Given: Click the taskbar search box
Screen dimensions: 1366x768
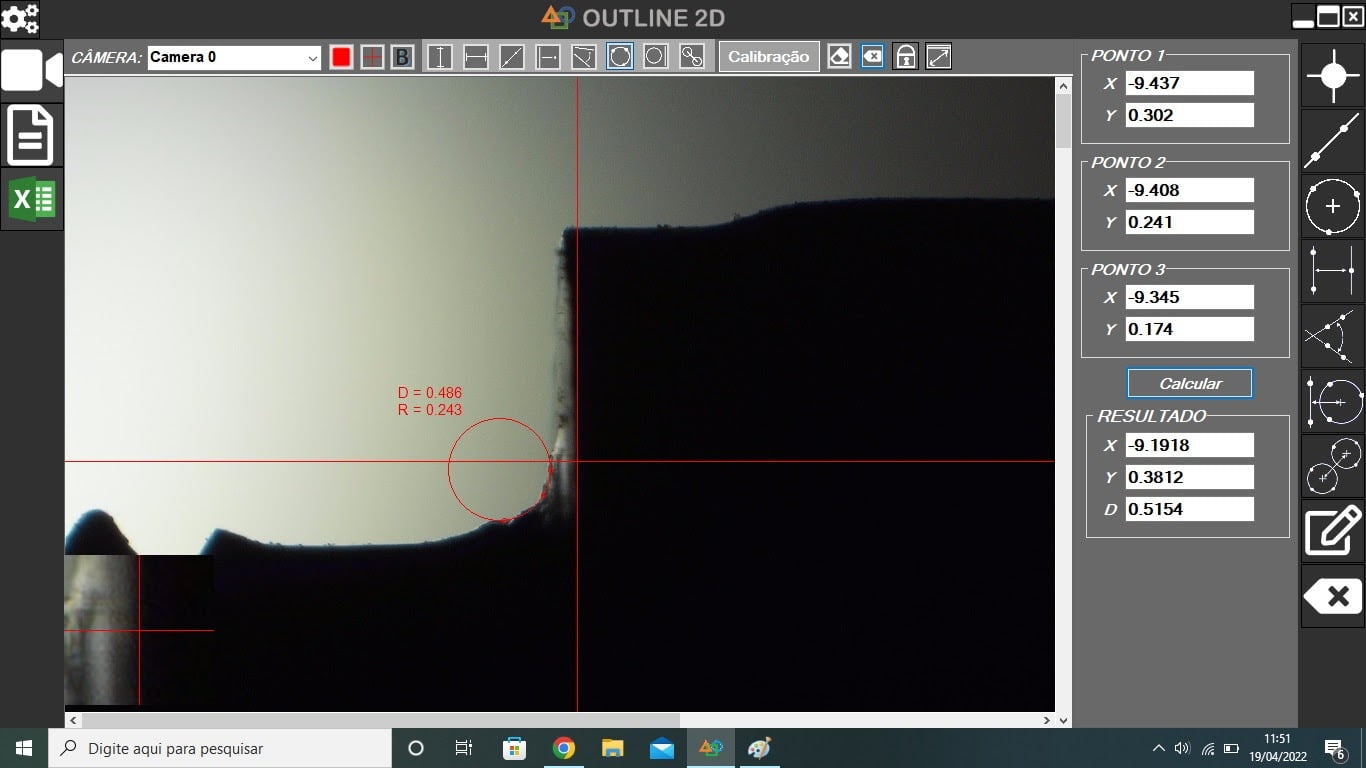Looking at the screenshot, I should point(220,748).
